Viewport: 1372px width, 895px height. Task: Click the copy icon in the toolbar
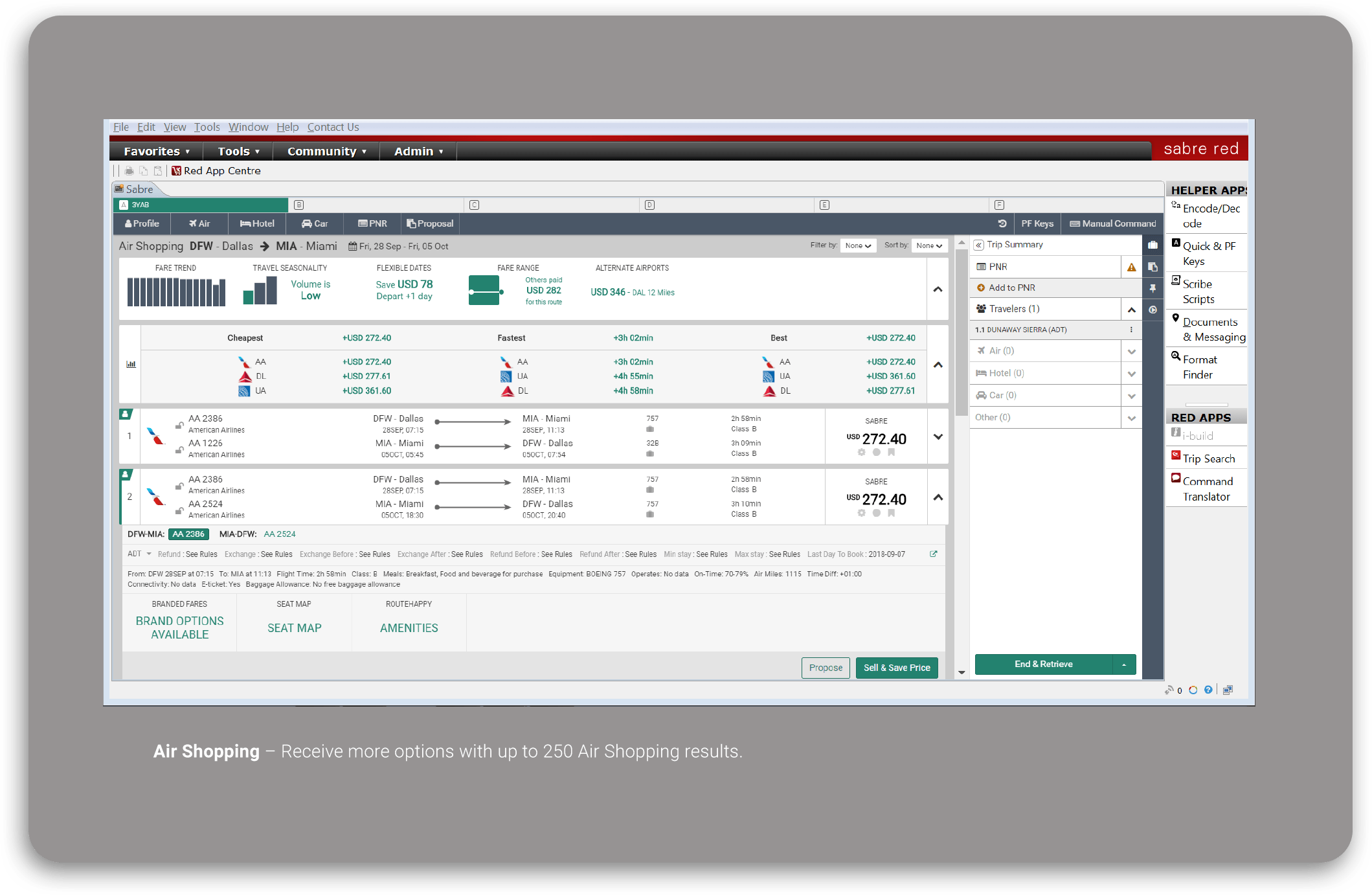tap(143, 171)
